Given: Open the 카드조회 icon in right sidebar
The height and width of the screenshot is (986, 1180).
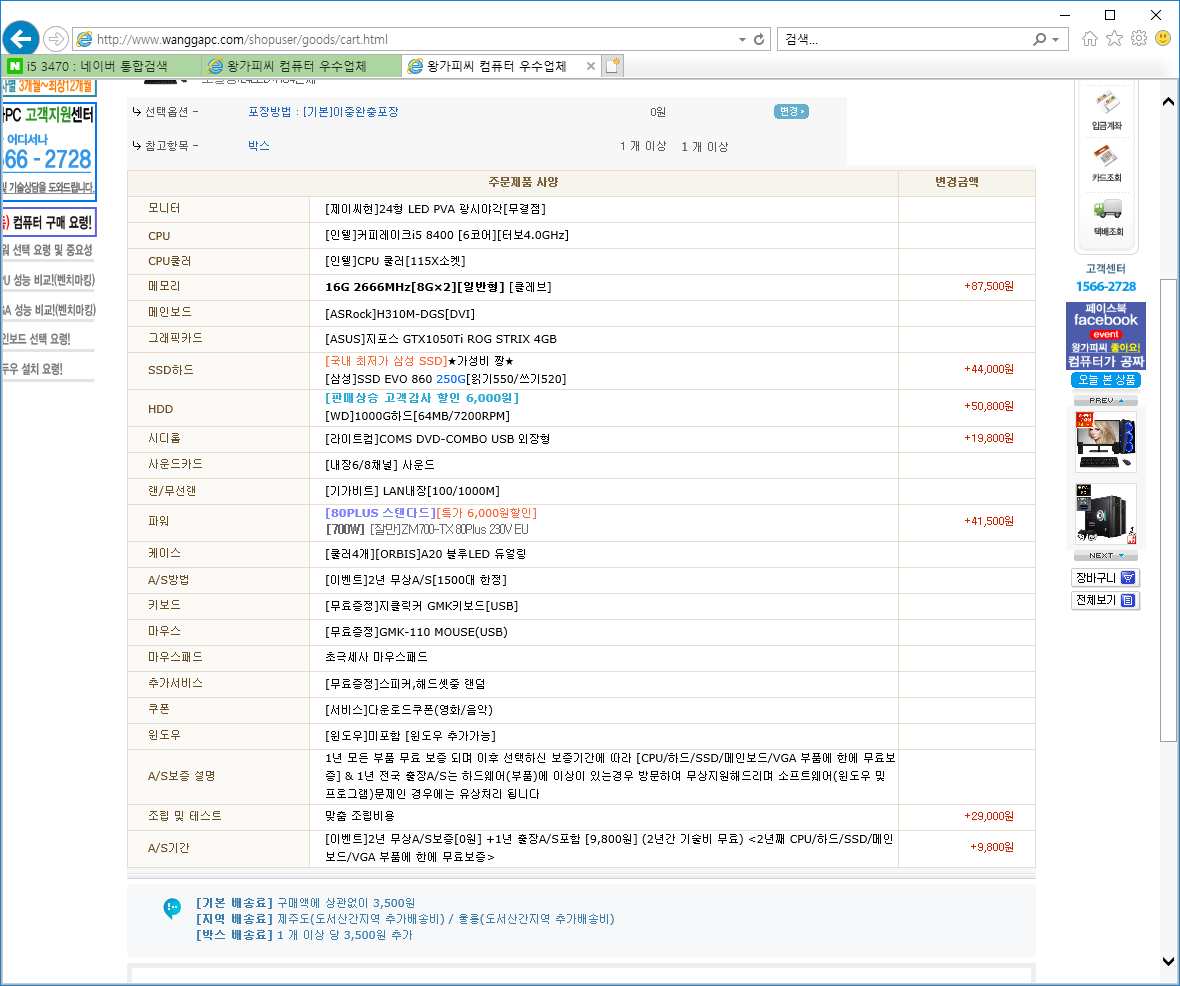Looking at the screenshot, I should tap(1106, 163).
